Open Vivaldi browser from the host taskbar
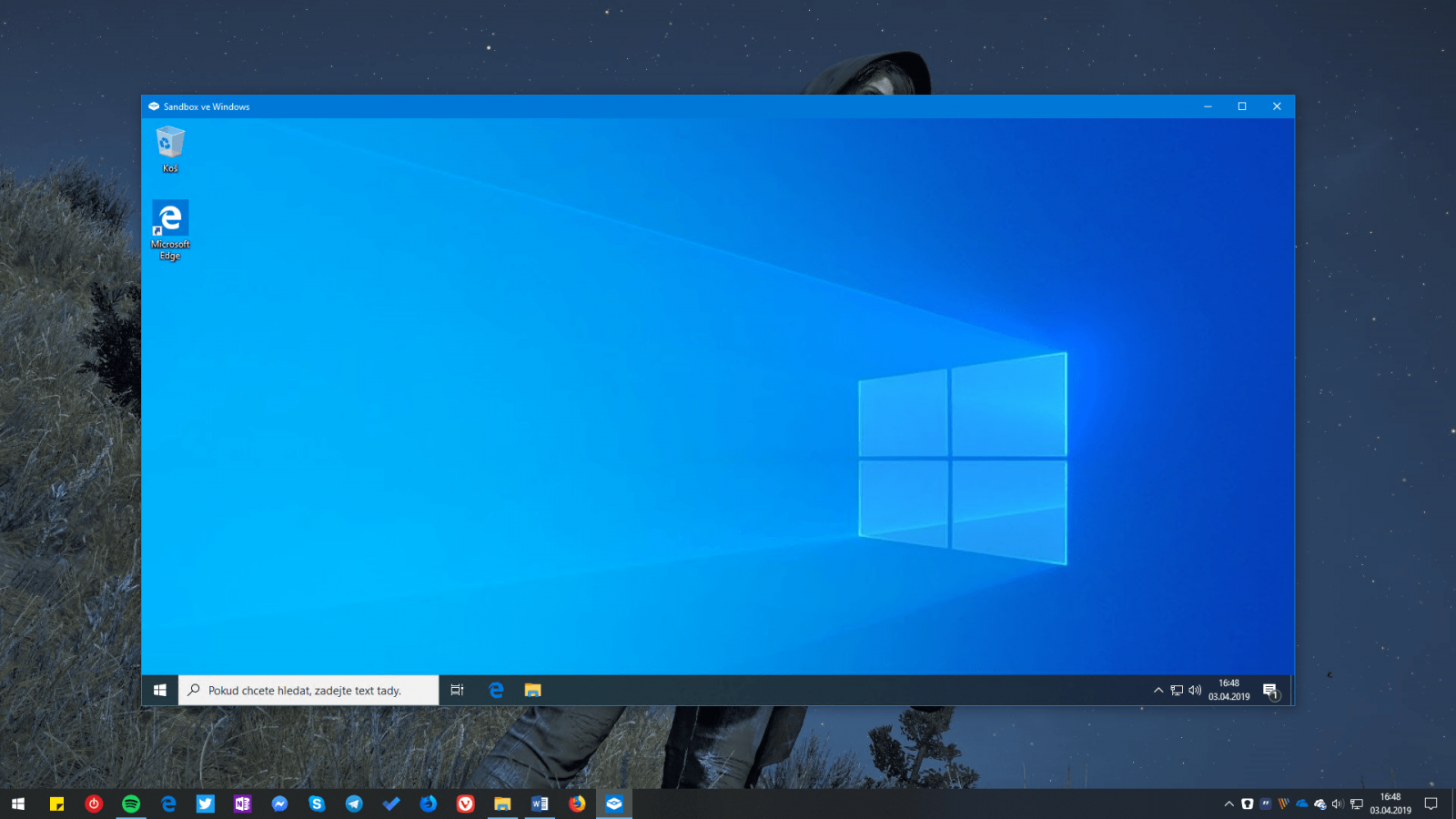 (x=465, y=804)
